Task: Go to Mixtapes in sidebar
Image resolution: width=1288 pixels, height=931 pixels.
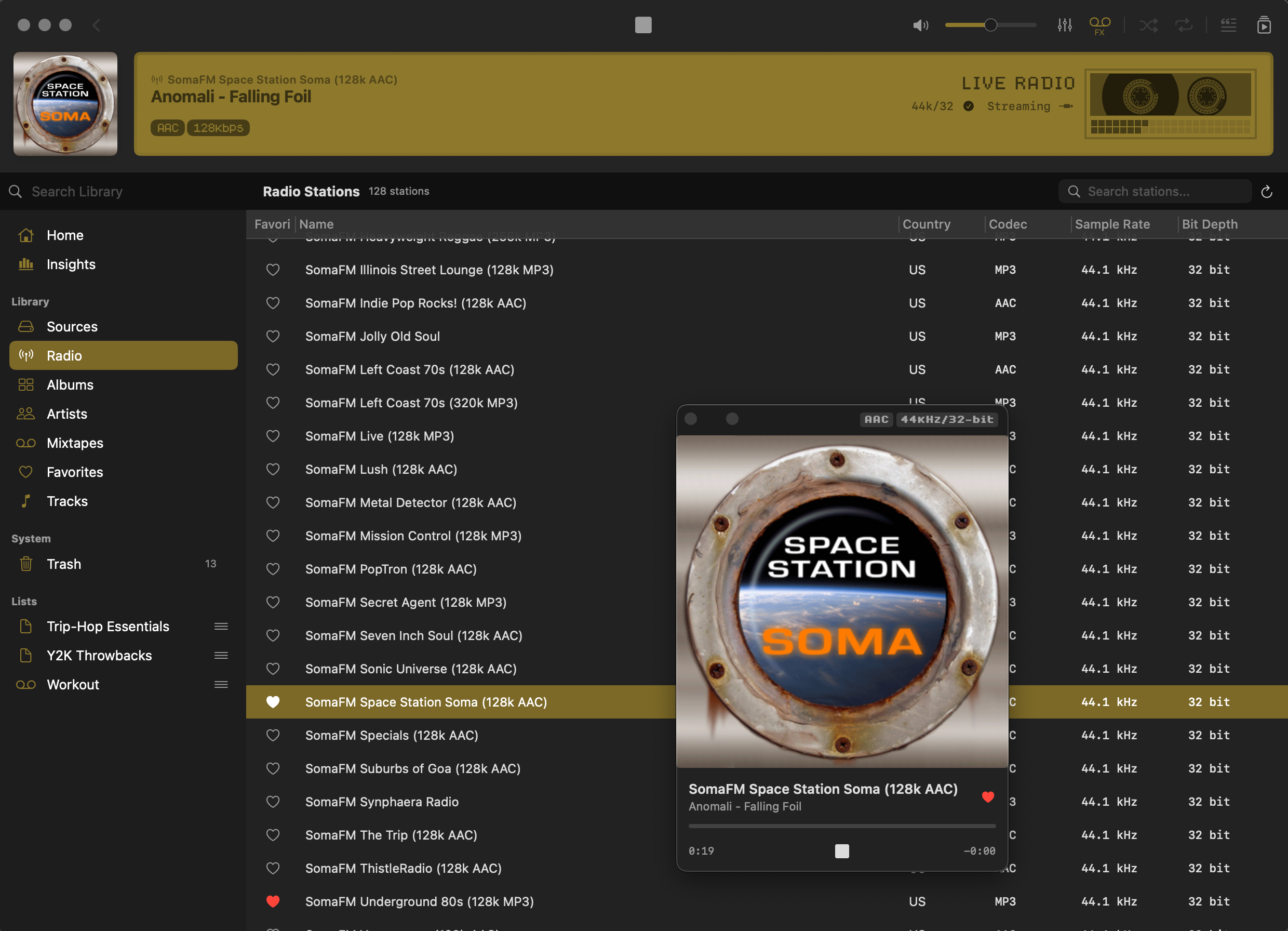Action: 74,443
